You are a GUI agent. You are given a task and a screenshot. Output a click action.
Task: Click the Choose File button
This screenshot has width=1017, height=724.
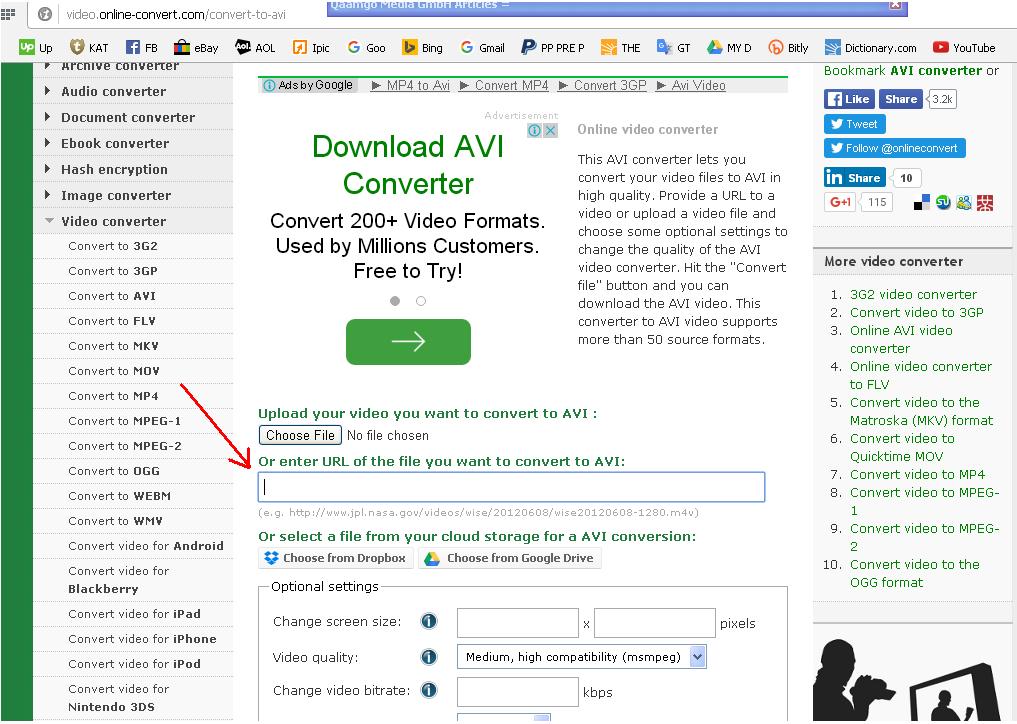(x=300, y=435)
